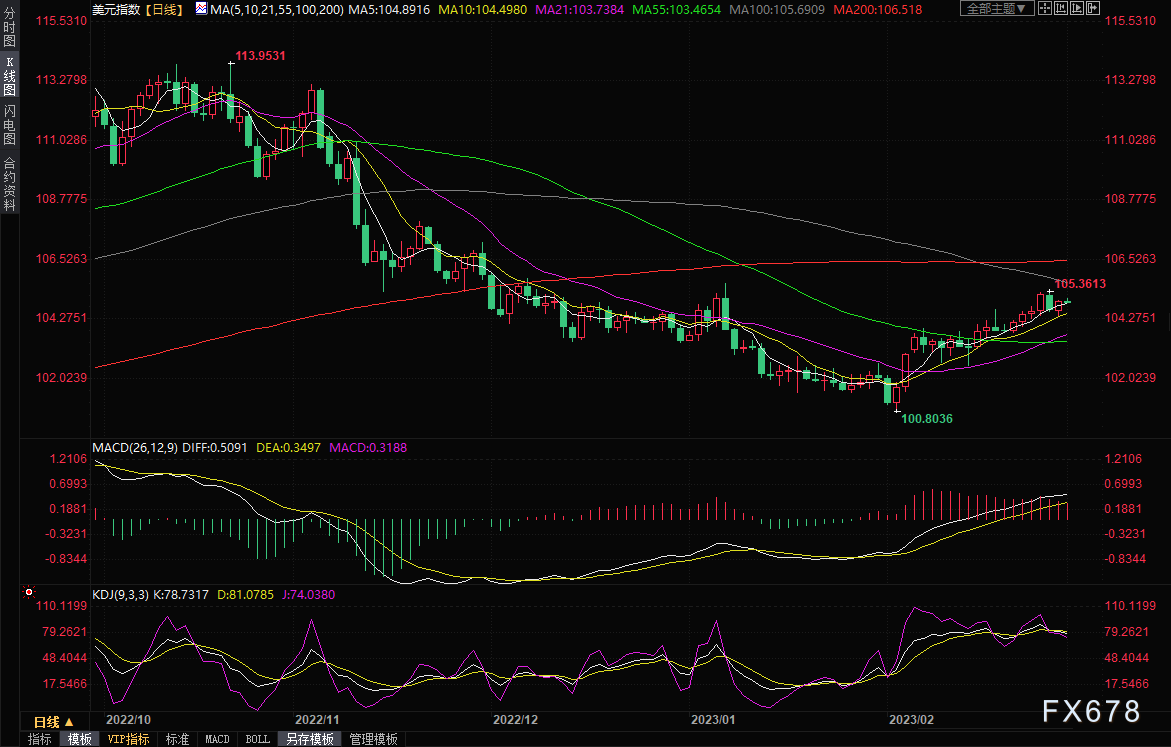Click the MA10:104.4980 value

tap(482, 10)
